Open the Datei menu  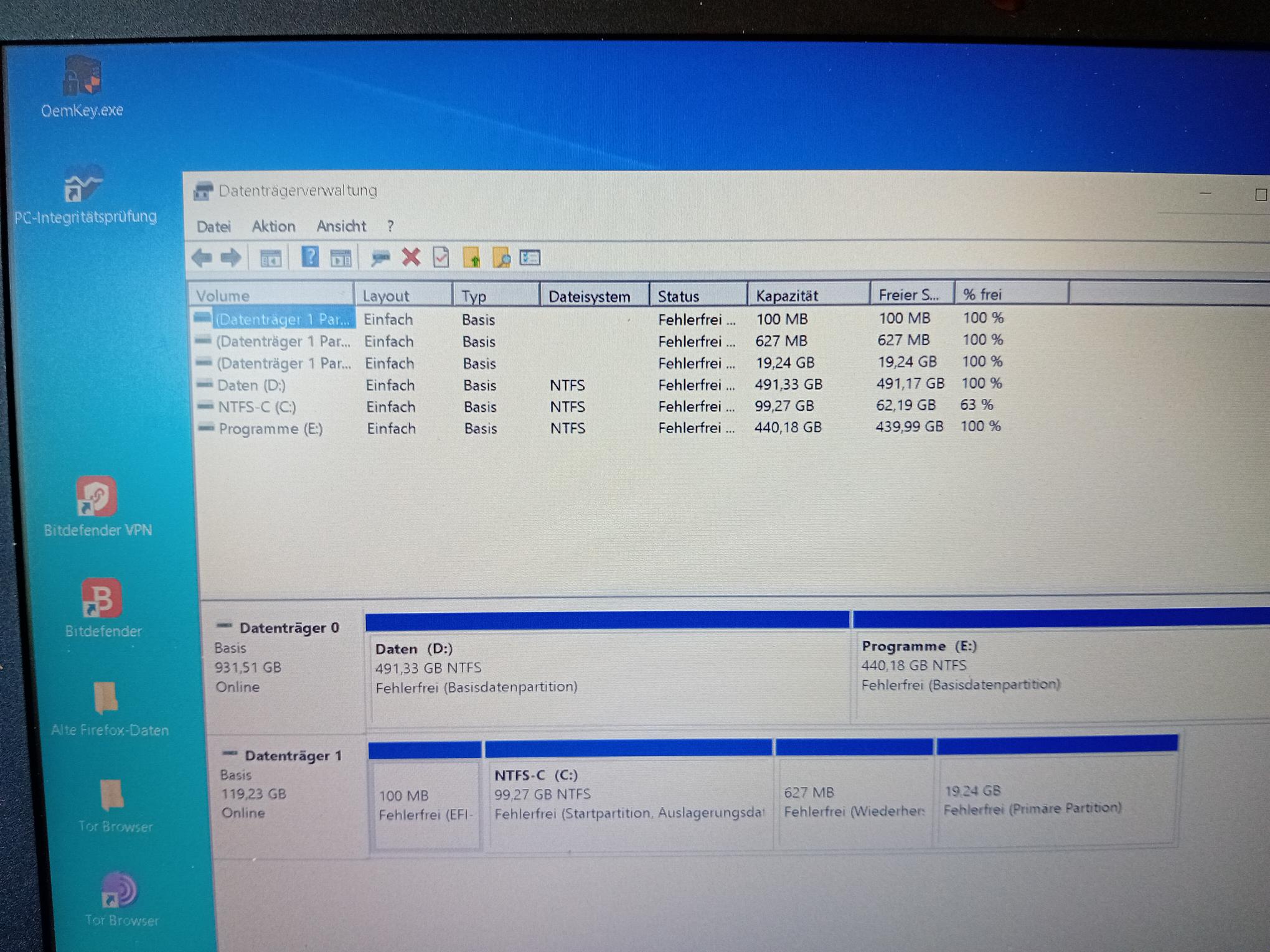214,226
